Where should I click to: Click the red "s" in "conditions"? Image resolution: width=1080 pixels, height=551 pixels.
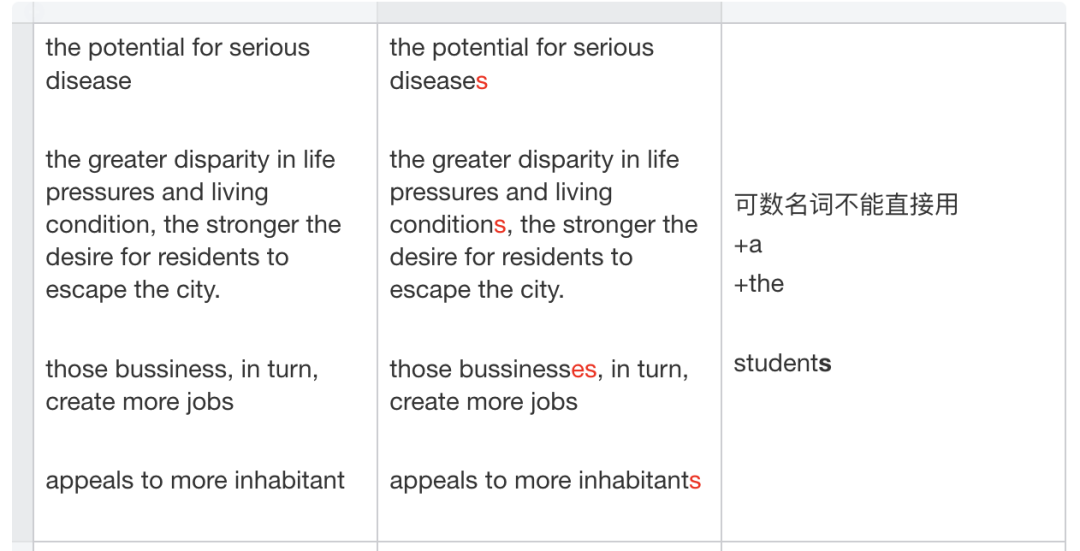coord(500,225)
